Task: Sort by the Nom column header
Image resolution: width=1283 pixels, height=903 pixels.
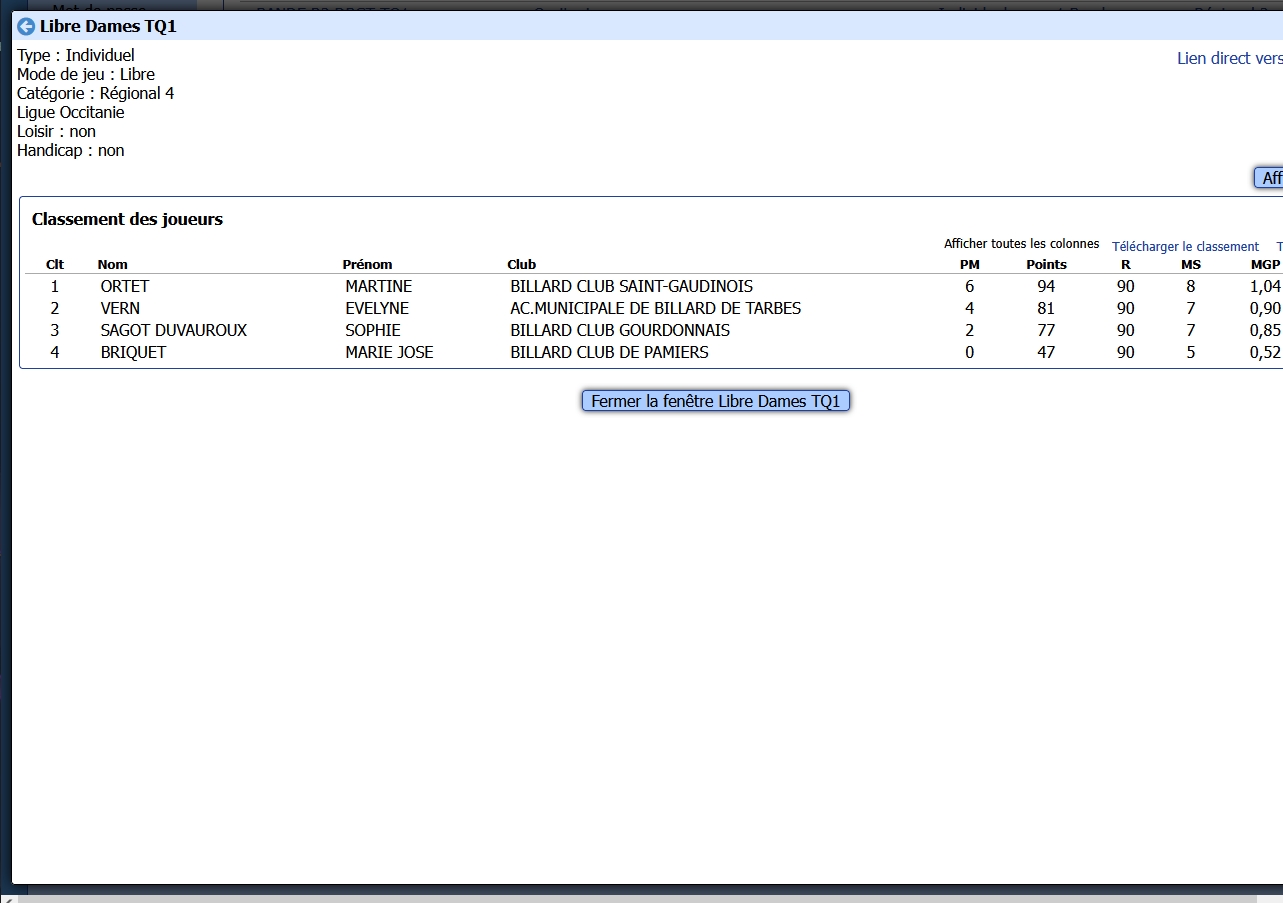Action: [113, 264]
